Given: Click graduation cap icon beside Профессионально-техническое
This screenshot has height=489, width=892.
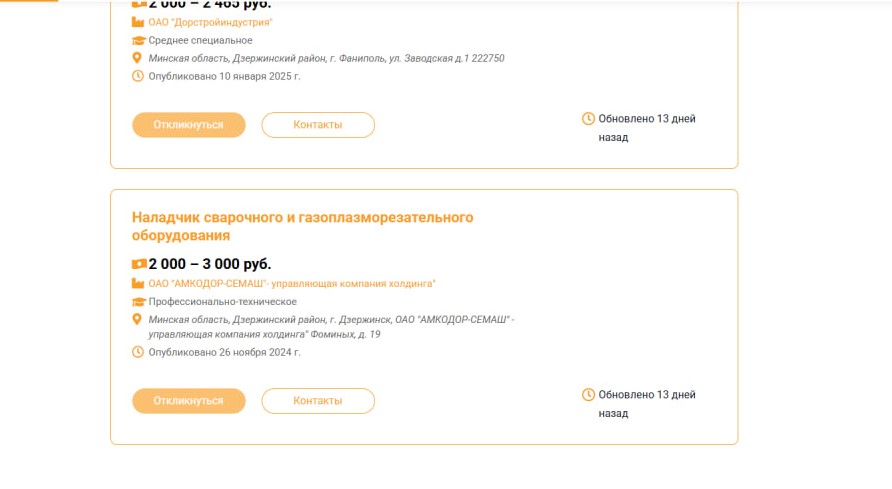Looking at the screenshot, I should point(139,301).
